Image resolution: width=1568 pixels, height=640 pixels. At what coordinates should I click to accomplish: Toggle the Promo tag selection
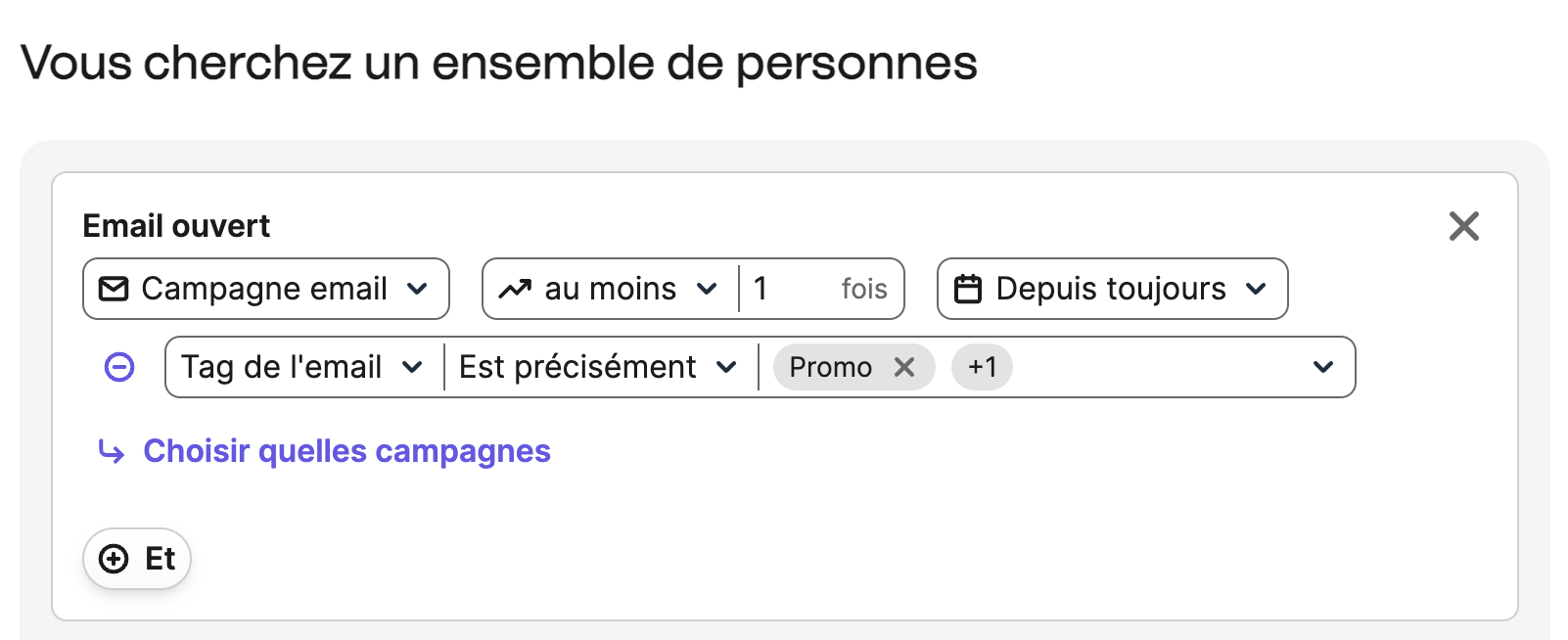point(833,367)
